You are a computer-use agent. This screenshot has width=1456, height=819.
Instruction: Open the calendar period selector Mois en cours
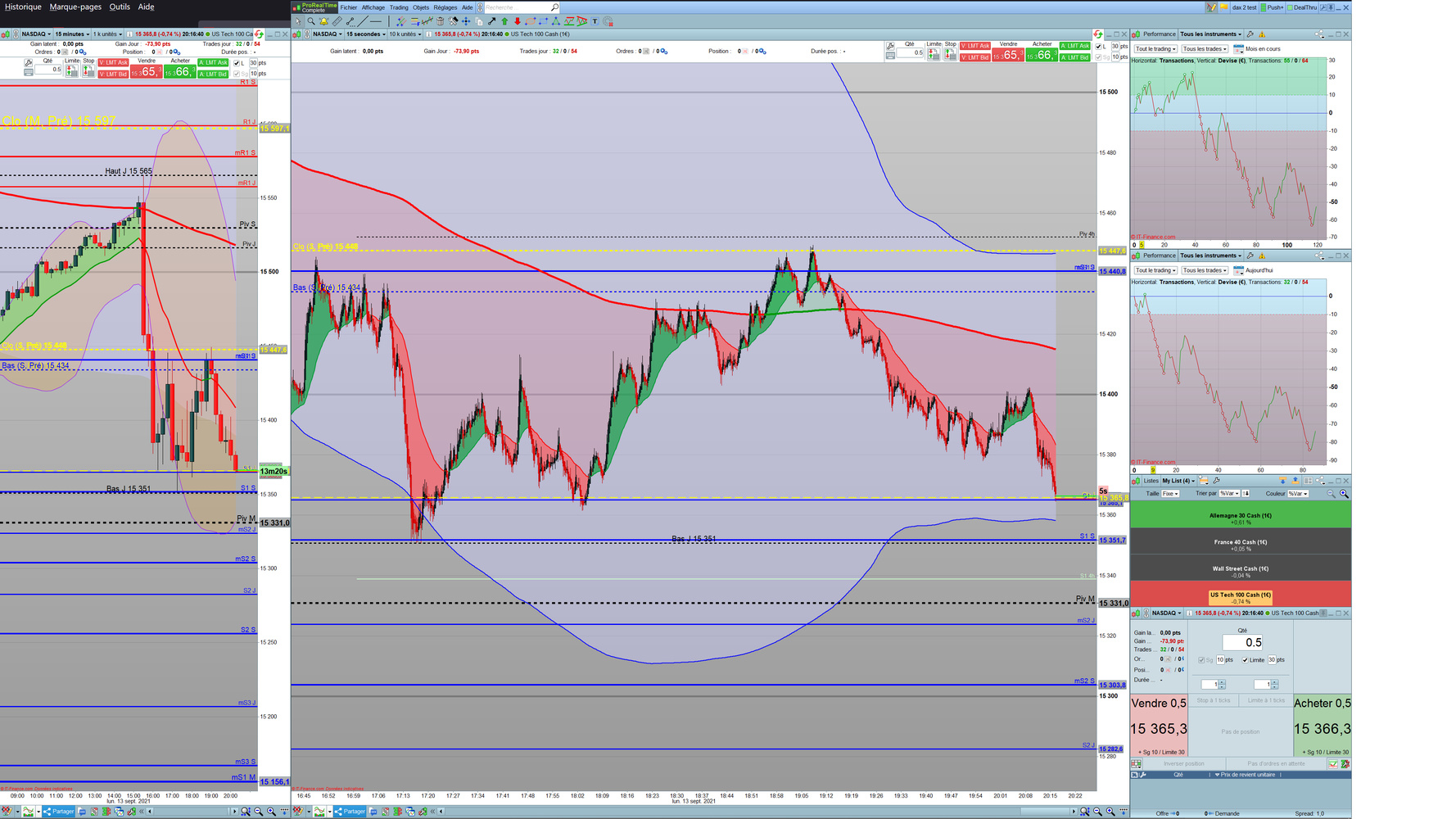[x=1238, y=49]
